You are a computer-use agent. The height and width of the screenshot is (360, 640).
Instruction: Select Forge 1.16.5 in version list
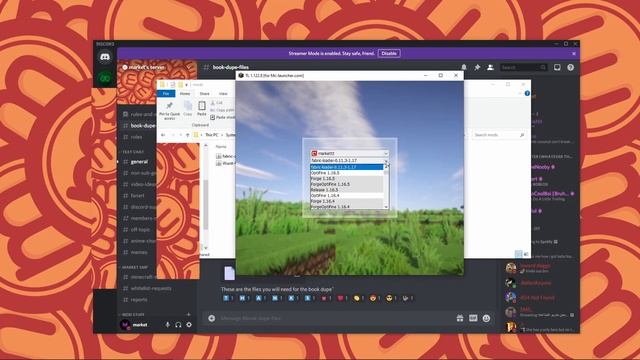tap(347, 178)
